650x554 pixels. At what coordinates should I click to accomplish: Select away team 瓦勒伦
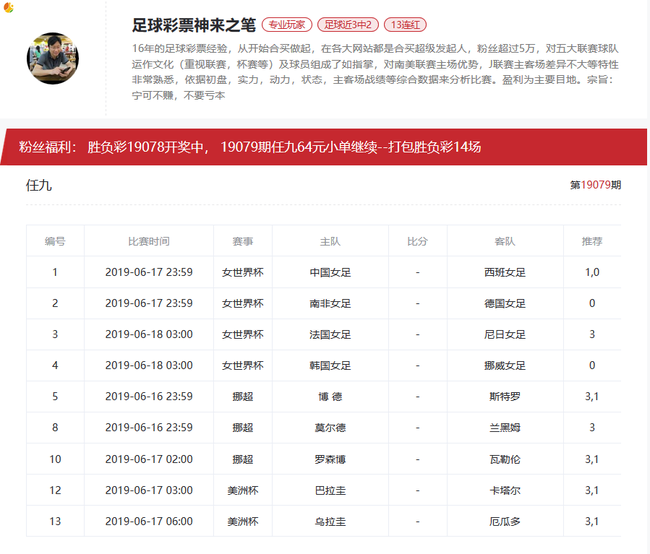pyautogui.click(x=505, y=459)
